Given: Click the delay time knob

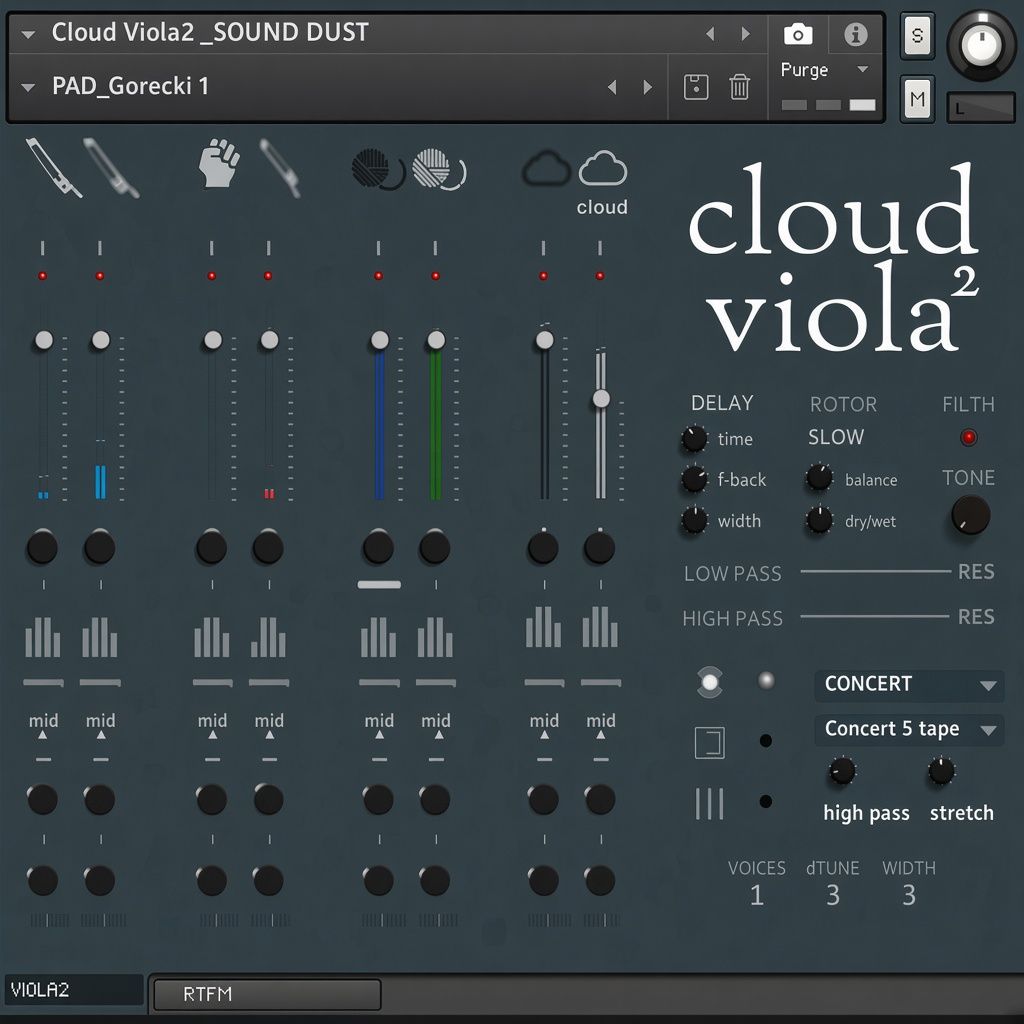Looking at the screenshot, I should click(x=694, y=439).
